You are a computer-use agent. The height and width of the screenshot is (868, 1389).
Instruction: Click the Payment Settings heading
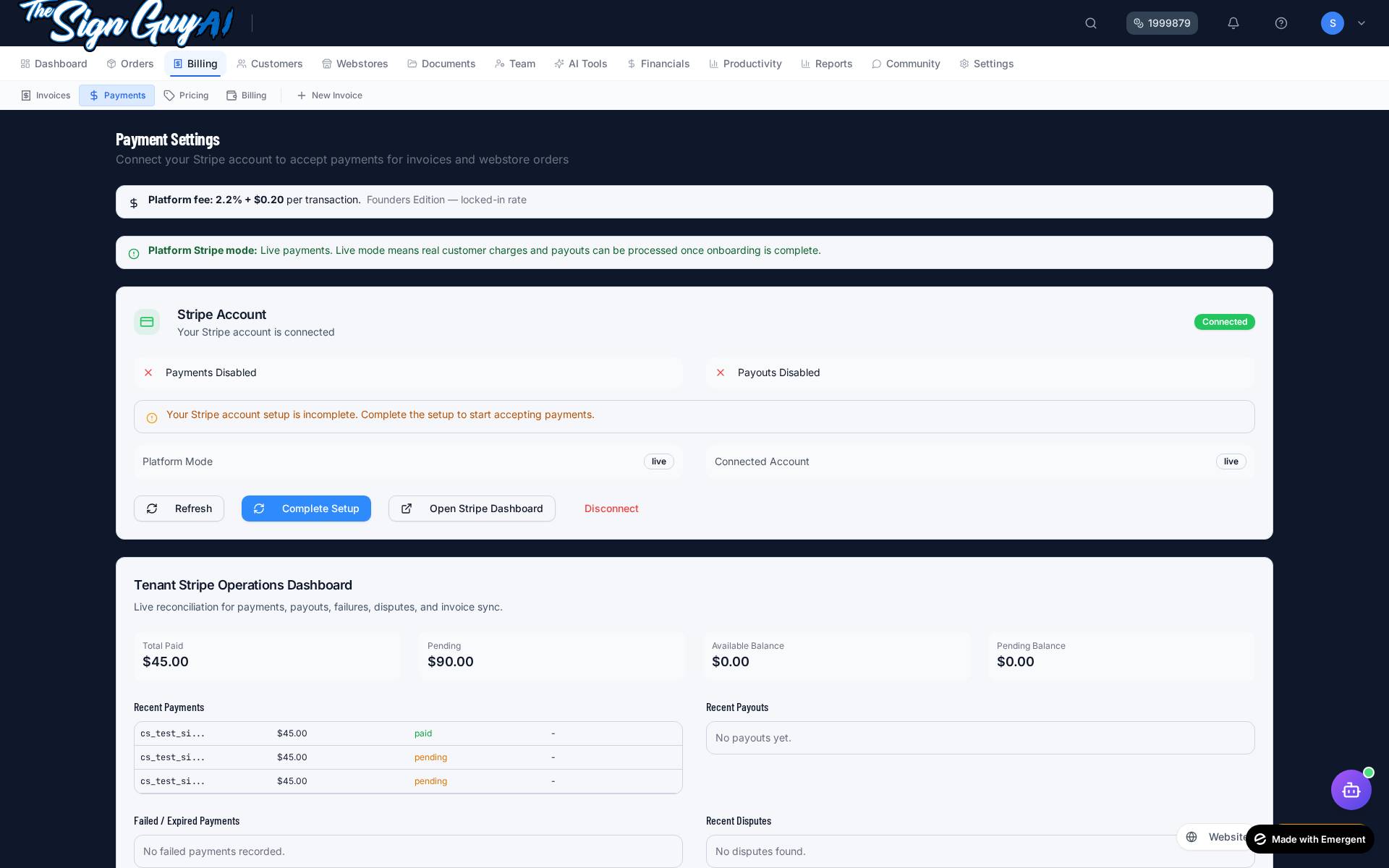(168, 140)
